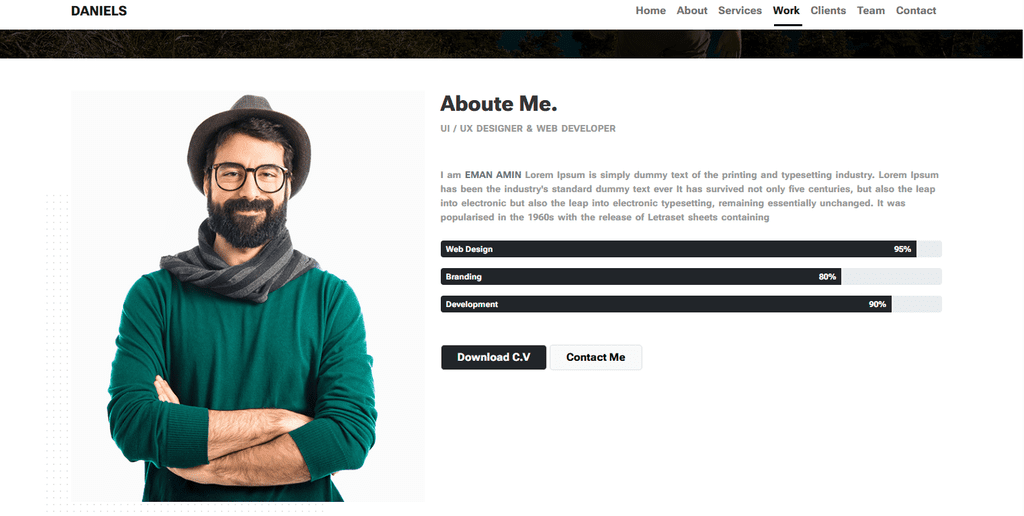The width and height of the screenshot is (1024, 516).
Task: Click the 90% label on Development
Action: point(877,304)
